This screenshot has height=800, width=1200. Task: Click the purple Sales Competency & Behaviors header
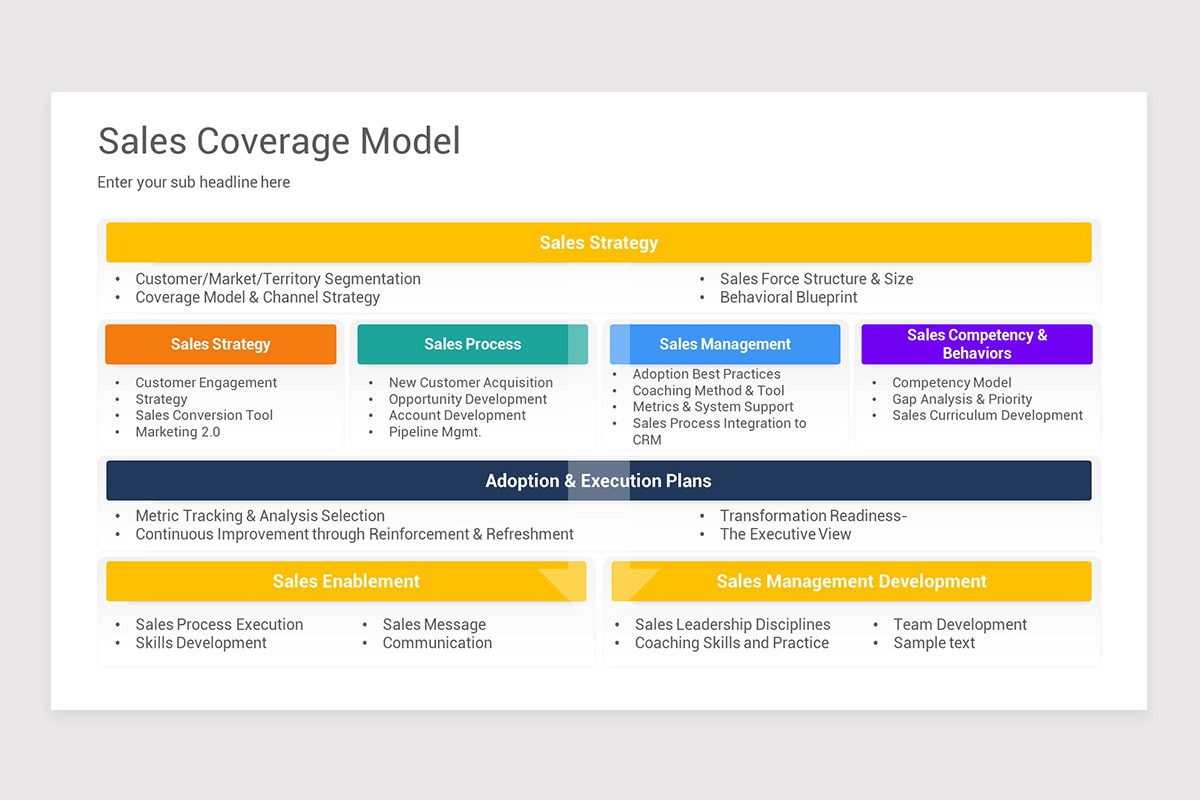pos(976,343)
